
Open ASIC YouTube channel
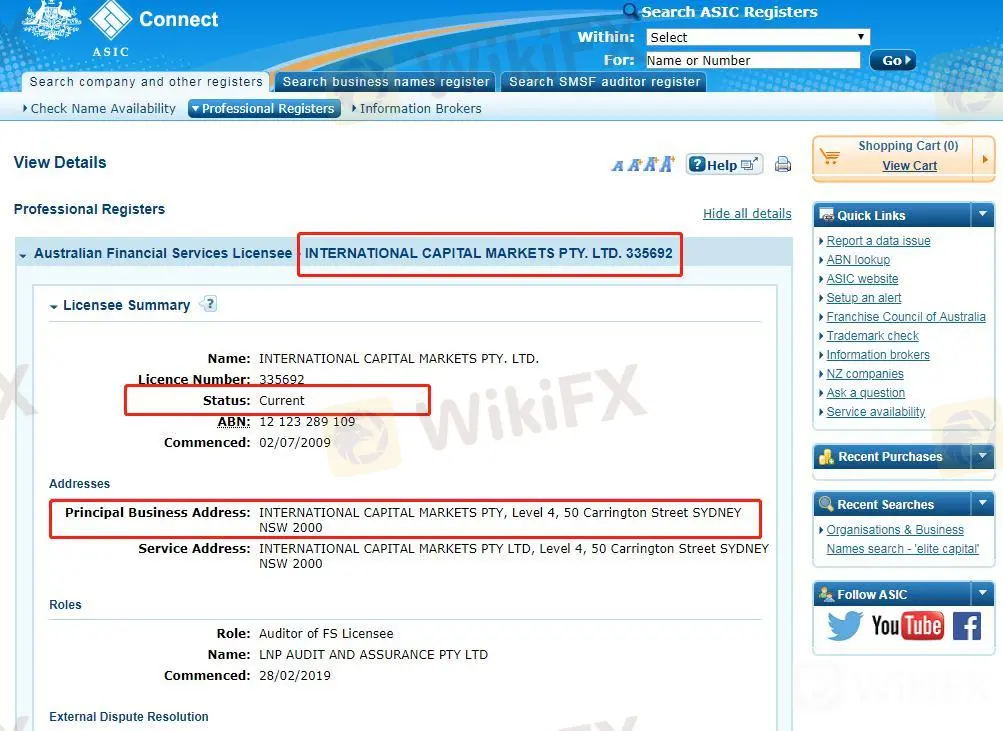[907, 625]
